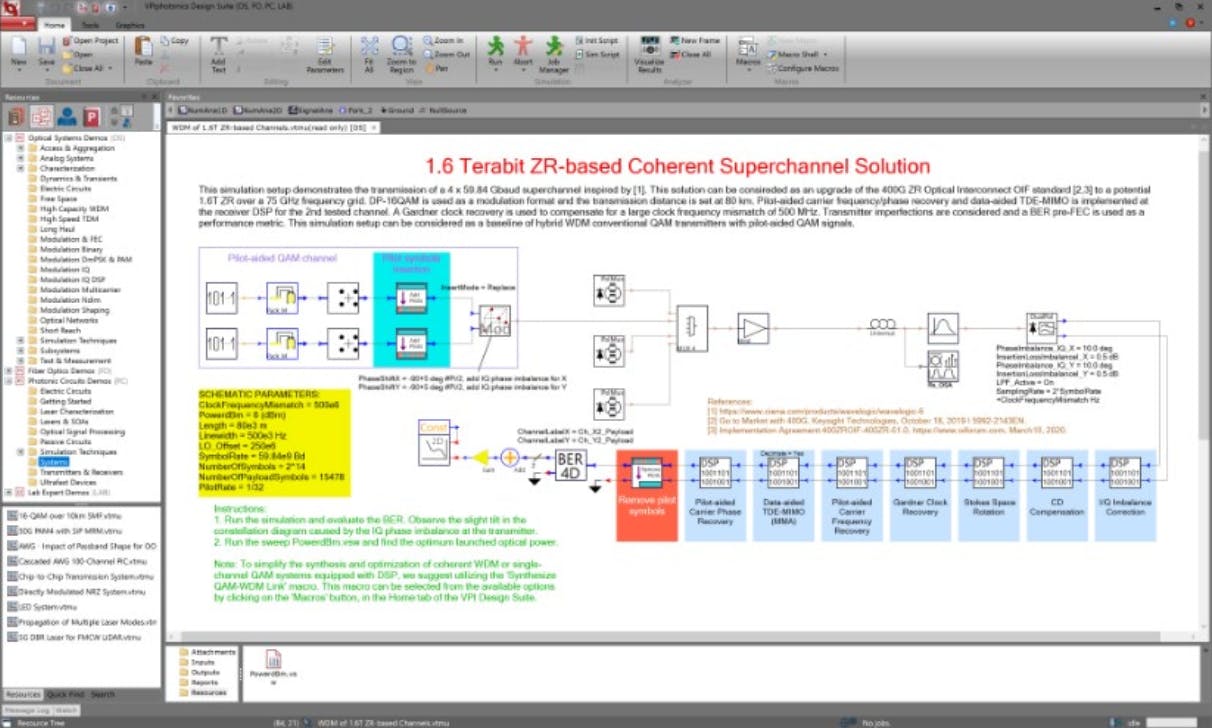Switch to the Graphics ribbon tab
The width and height of the screenshot is (1212, 728).
[x=129, y=24]
